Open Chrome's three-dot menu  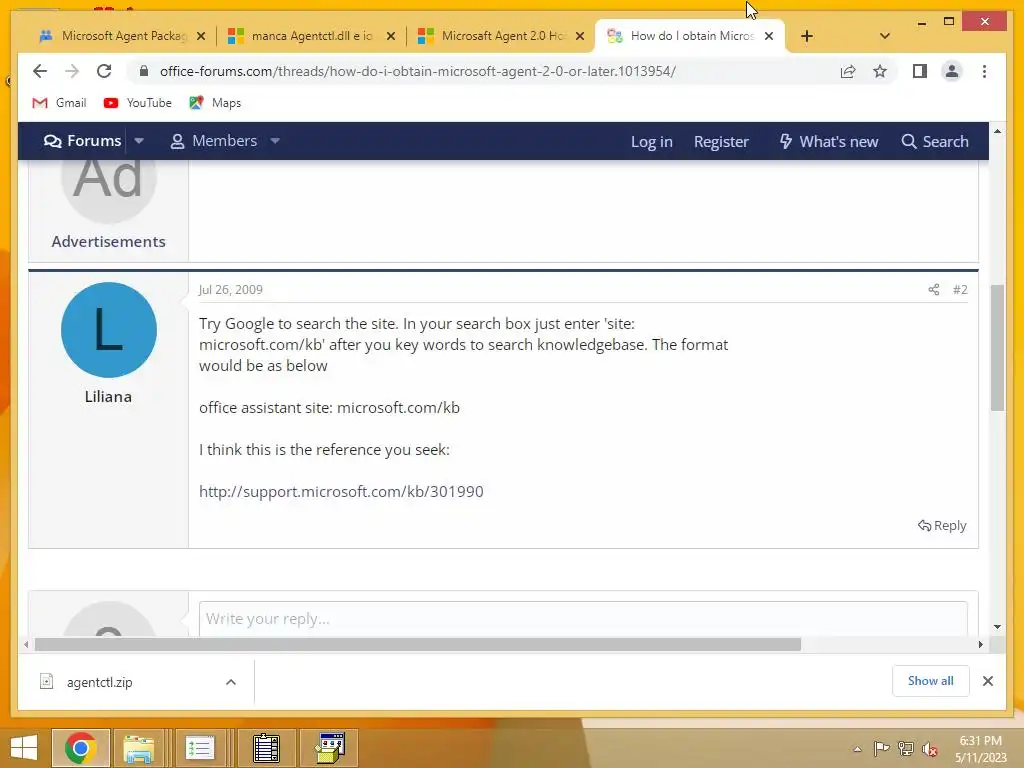click(984, 71)
